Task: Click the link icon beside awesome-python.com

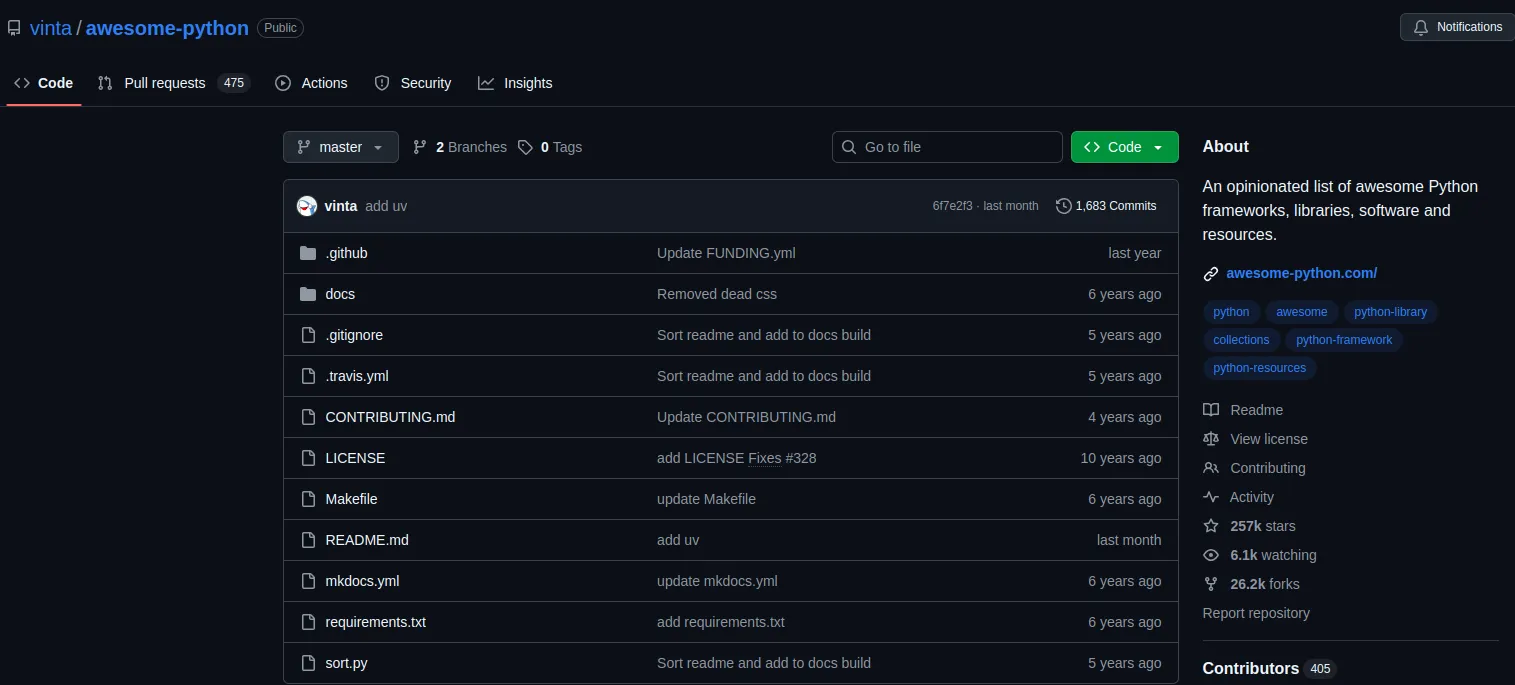Action: [x=1211, y=273]
